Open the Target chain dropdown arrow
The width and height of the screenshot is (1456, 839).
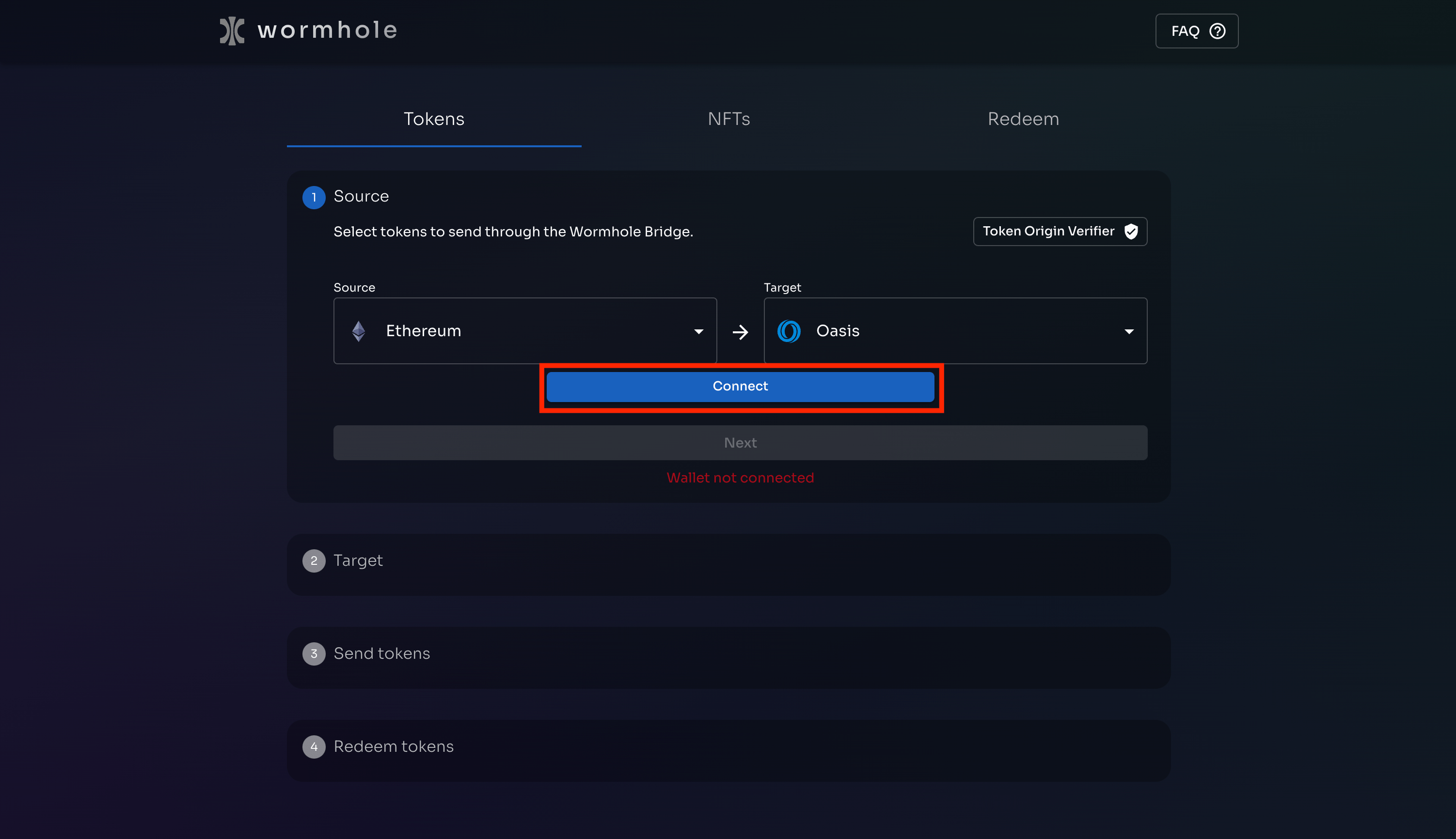1129,331
